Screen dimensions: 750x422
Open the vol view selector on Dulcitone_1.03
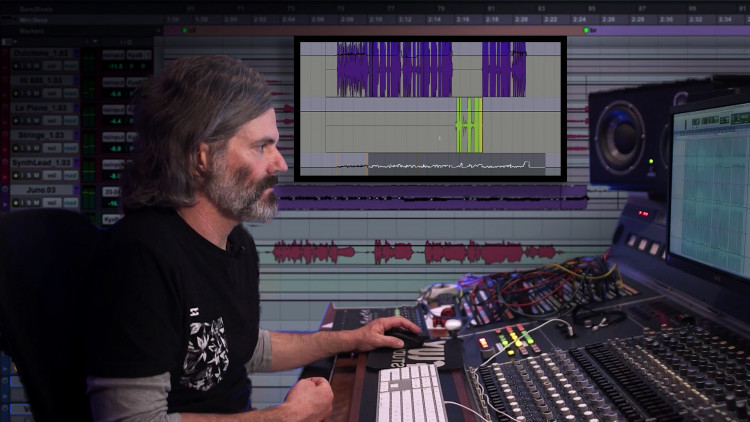[x=52, y=66]
